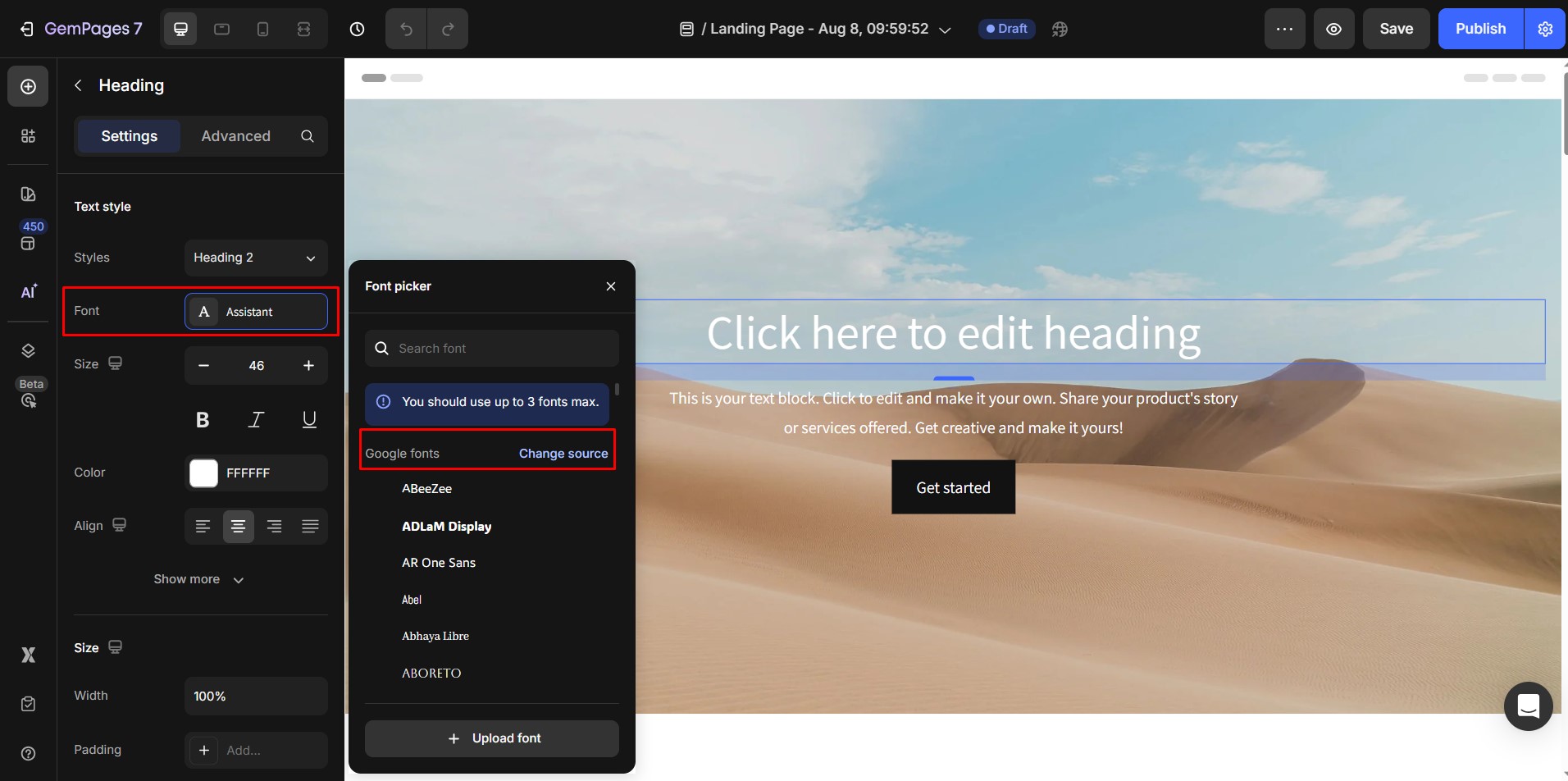Switch to mobile device view
This screenshot has width=1568, height=781.
pos(262,30)
